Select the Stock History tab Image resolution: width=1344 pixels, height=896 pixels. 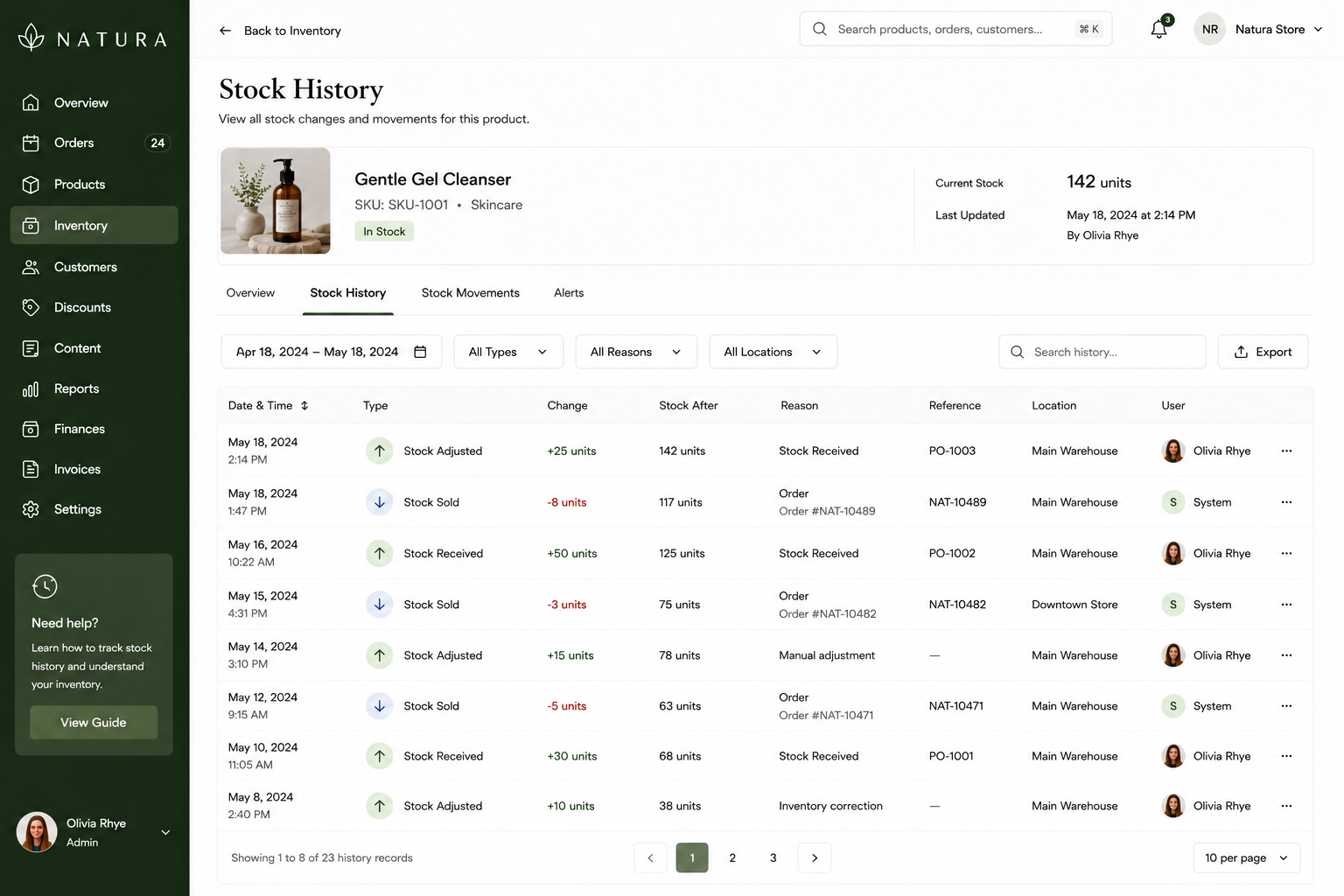point(347,293)
